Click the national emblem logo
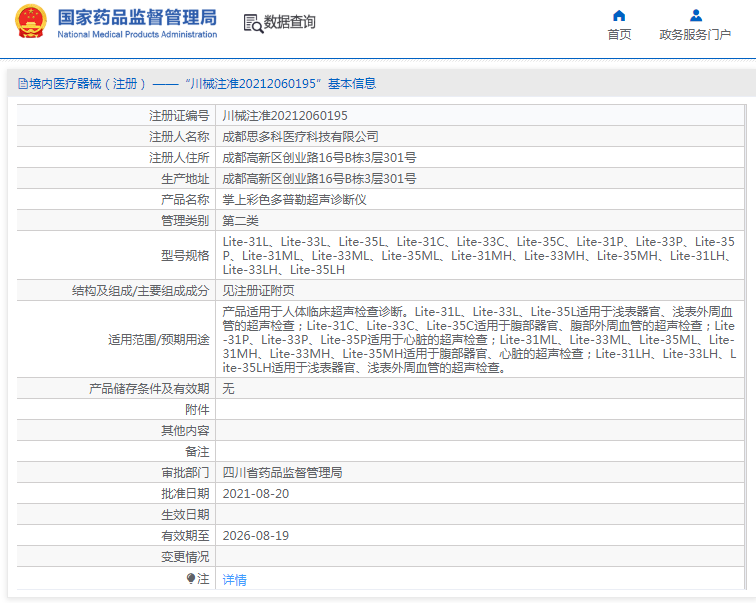Viewport: 756px width, 603px height. [x=30, y=22]
